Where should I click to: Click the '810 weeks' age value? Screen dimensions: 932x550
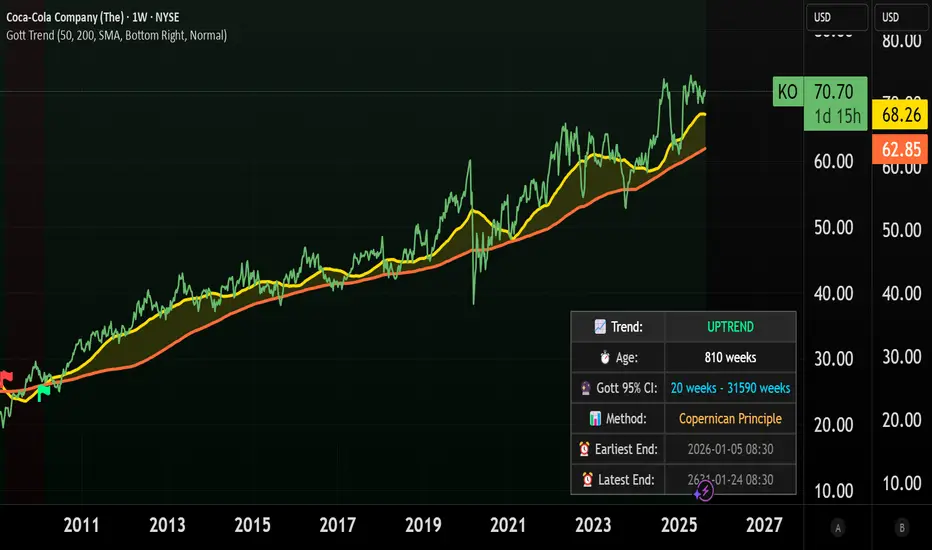click(730, 357)
